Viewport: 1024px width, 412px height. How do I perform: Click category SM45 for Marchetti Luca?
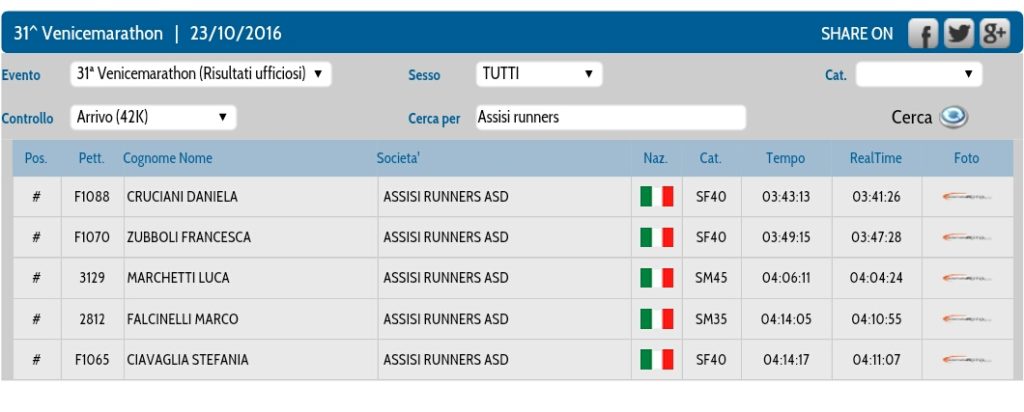[x=711, y=277]
